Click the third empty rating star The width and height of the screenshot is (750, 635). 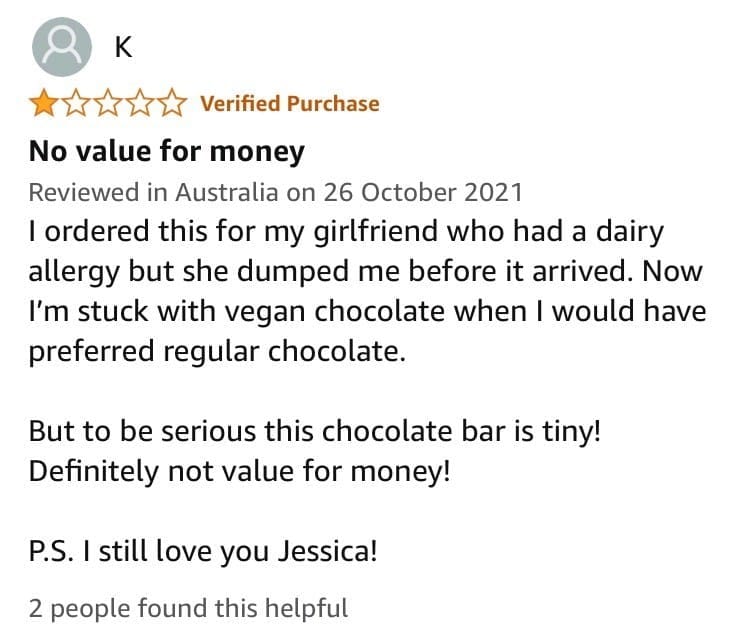108,103
